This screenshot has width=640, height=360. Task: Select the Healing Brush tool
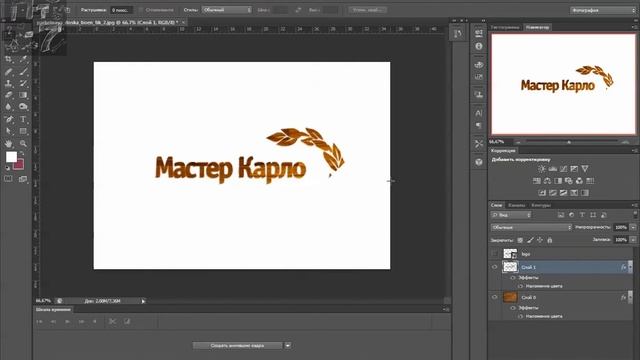point(8,72)
